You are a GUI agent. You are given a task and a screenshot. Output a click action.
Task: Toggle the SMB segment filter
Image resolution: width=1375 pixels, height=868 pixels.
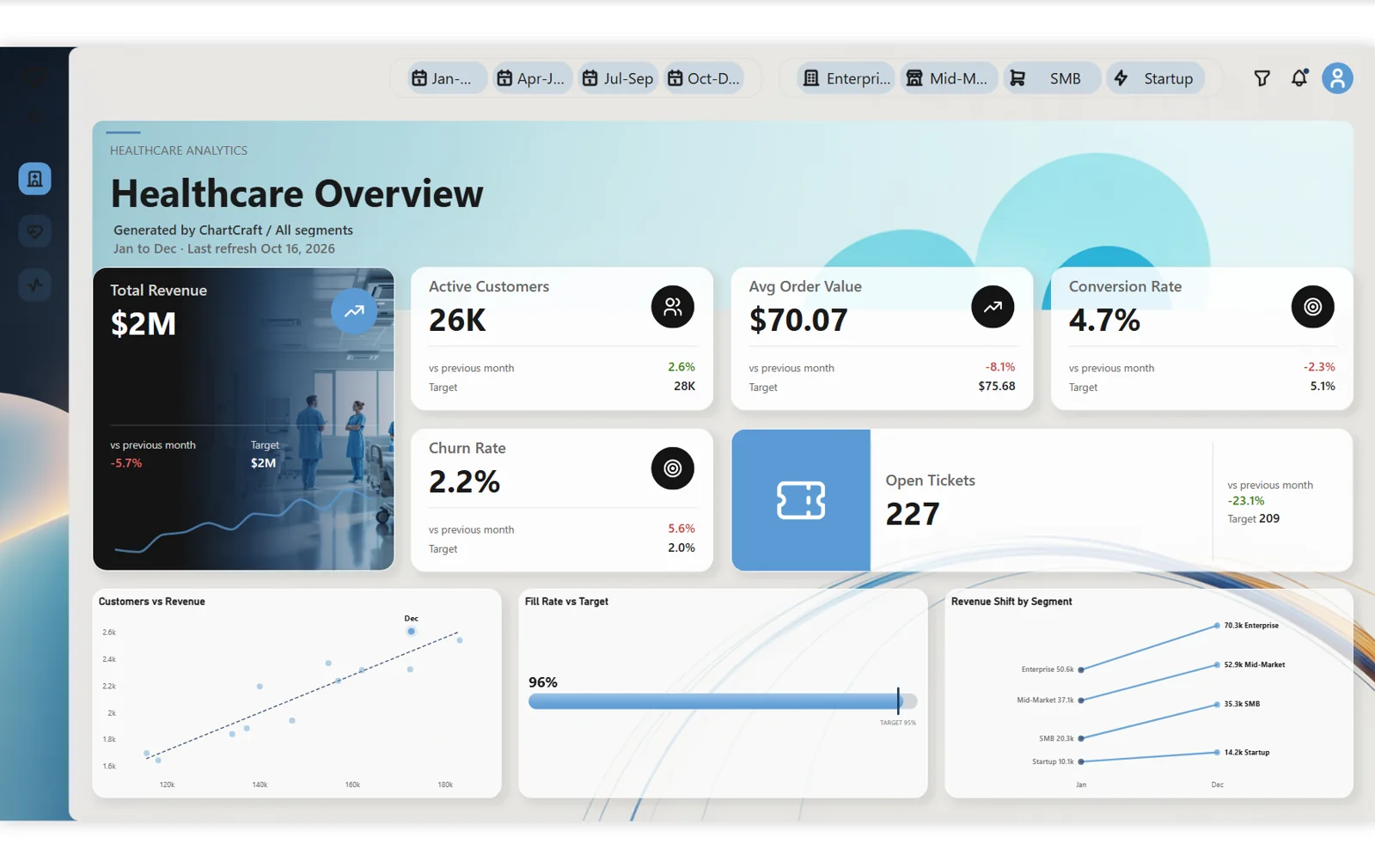tap(1051, 78)
